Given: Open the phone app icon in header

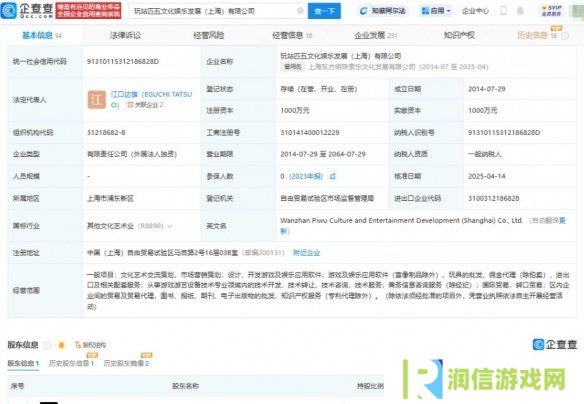Looking at the screenshot, I should (503, 11).
